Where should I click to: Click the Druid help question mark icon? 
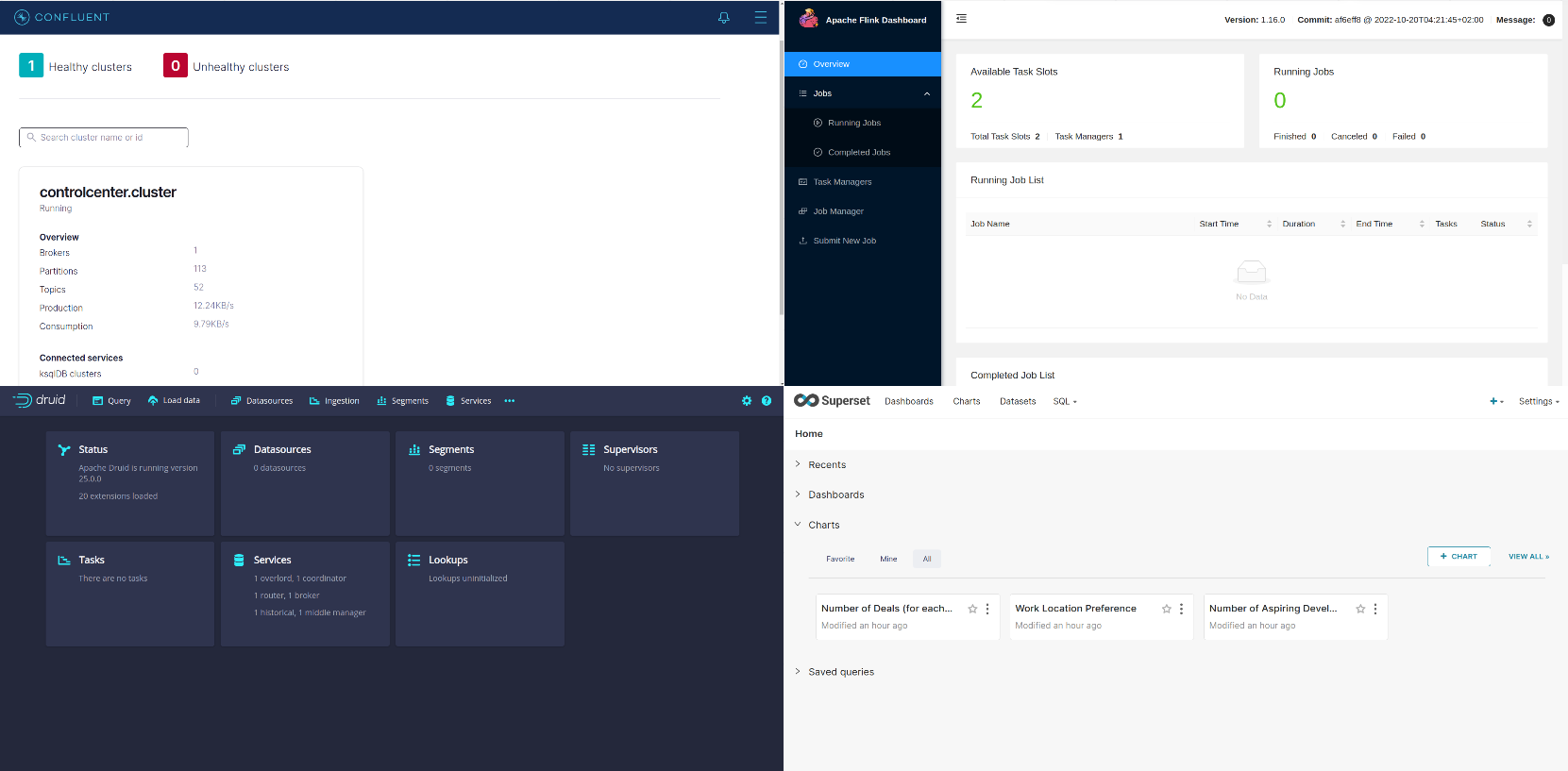point(767,401)
